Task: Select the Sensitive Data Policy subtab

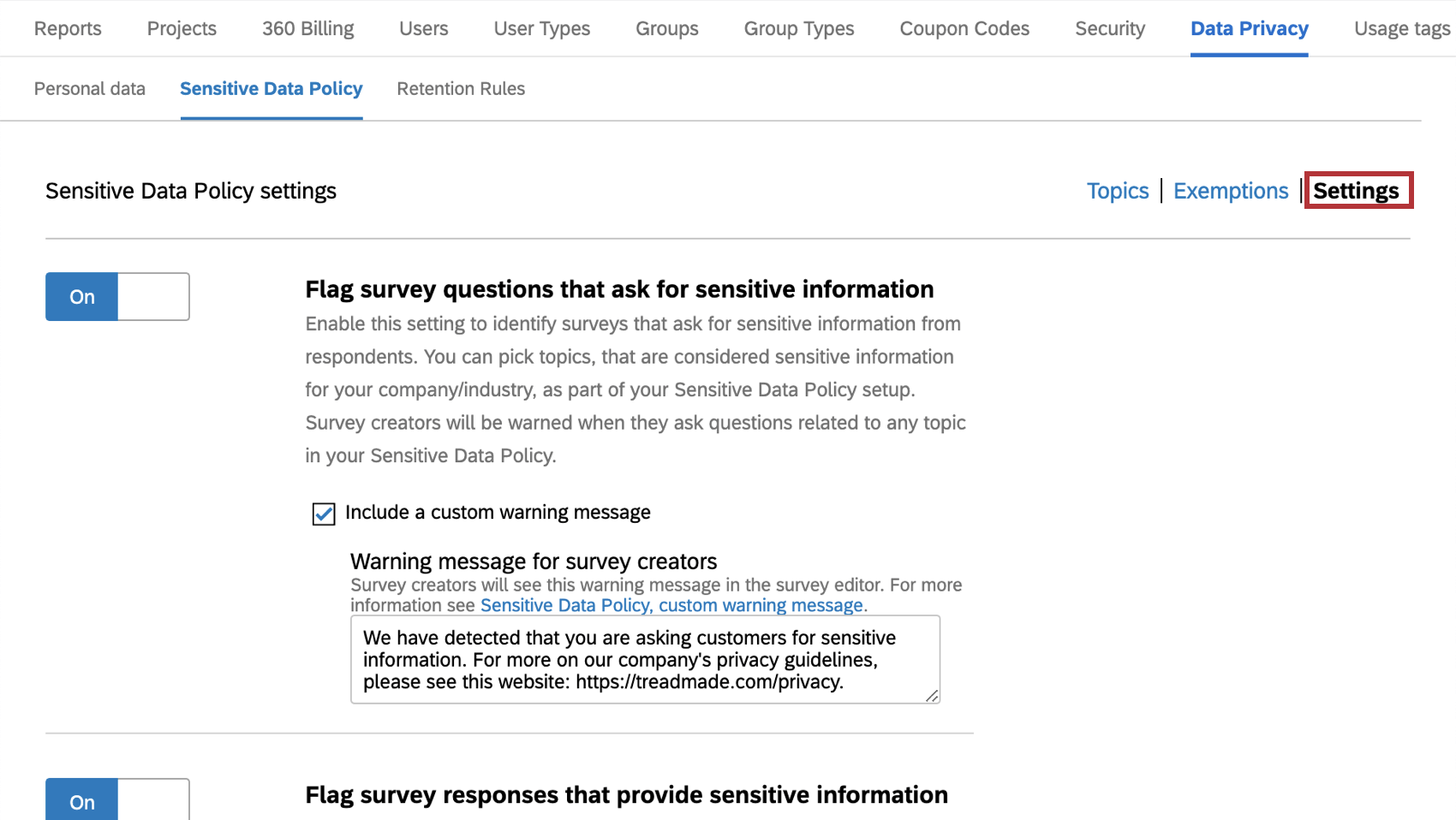Action: pos(271,88)
